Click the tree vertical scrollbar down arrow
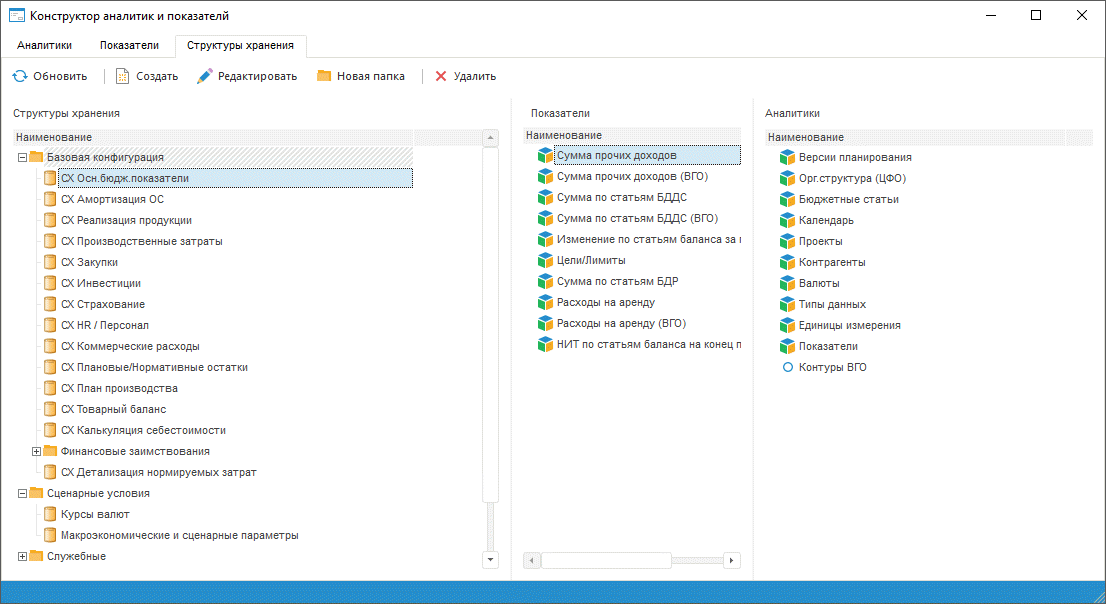The width and height of the screenshot is (1106, 604). pyautogui.click(x=490, y=560)
